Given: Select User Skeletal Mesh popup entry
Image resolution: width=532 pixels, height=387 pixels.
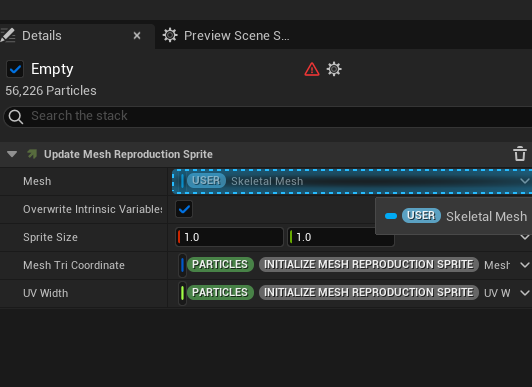Looking at the screenshot, I should [x=455, y=216].
